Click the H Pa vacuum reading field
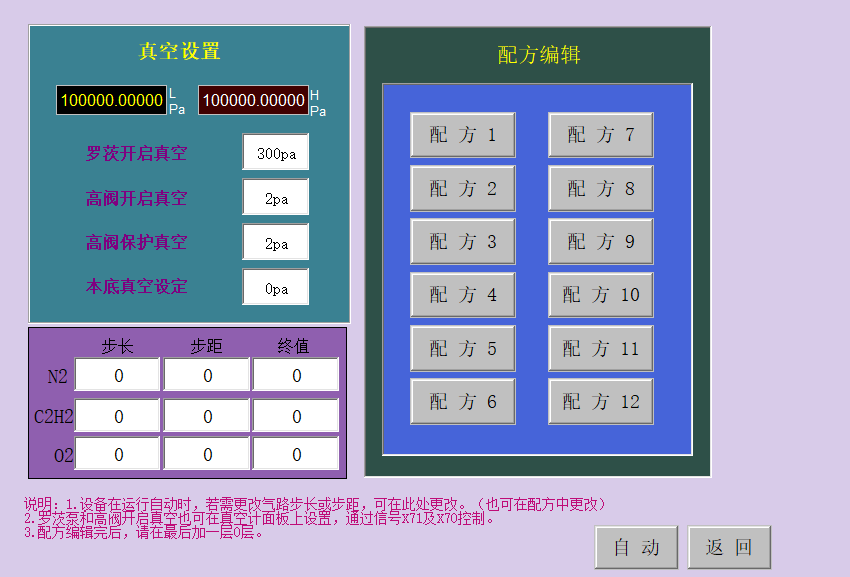Image resolution: width=850 pixels, height=577 pixels. (x=253, y=100)
